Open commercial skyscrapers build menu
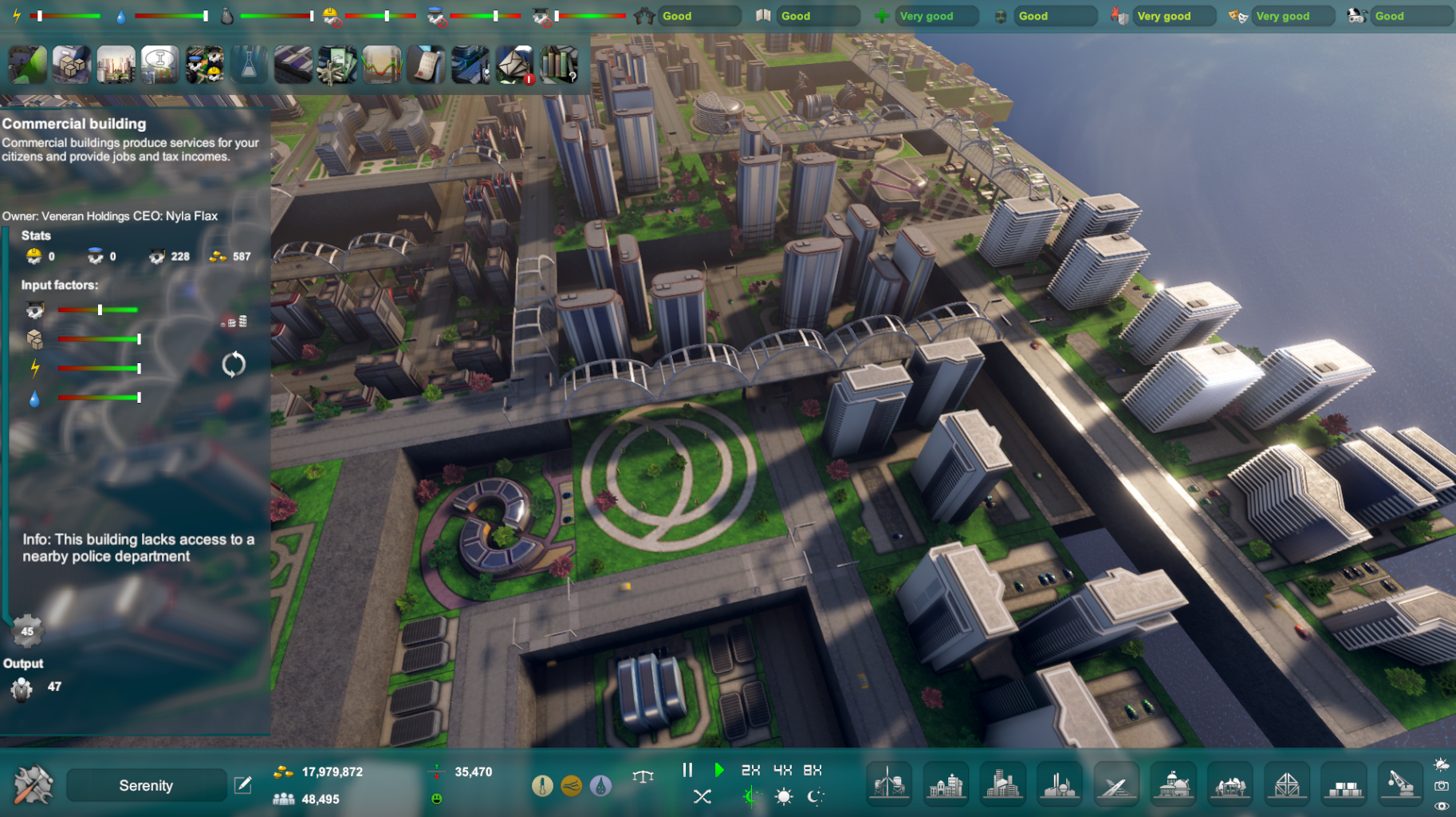The width and height of the screenshot is (1456, 817). tap(1002, 784)
